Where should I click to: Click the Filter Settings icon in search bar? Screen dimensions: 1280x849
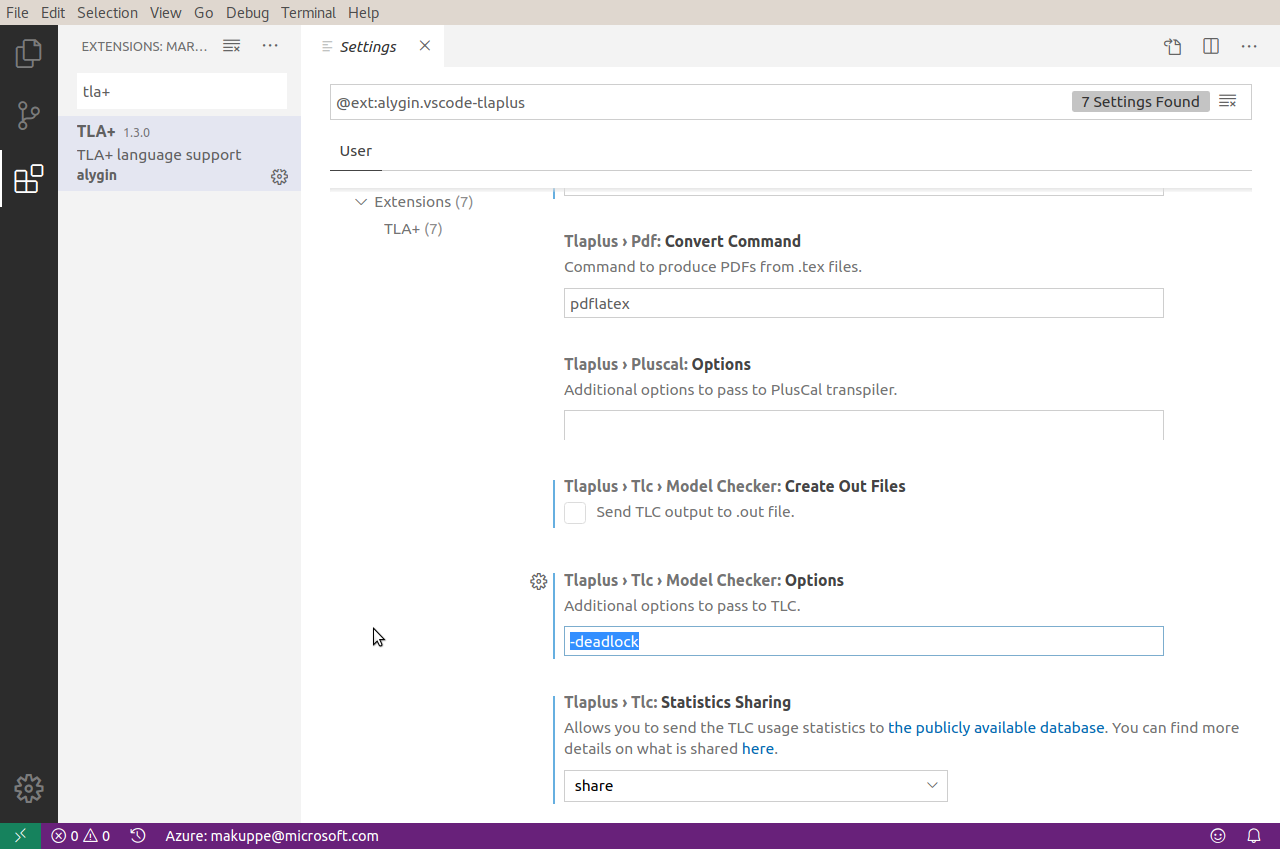tap(1227, 101)
